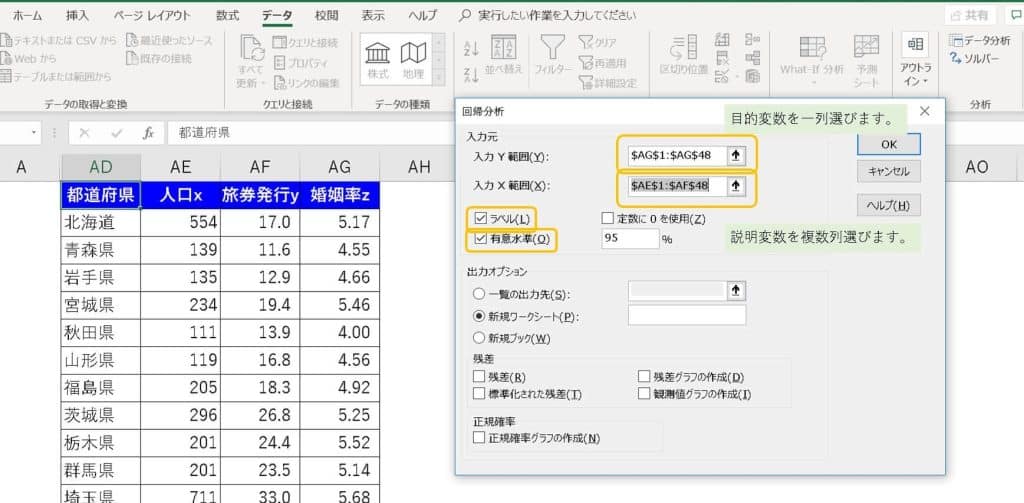Collapse dialog via Y range arrow button
This screenshot has width=1024, height=503.
click(x=737, y=155)
